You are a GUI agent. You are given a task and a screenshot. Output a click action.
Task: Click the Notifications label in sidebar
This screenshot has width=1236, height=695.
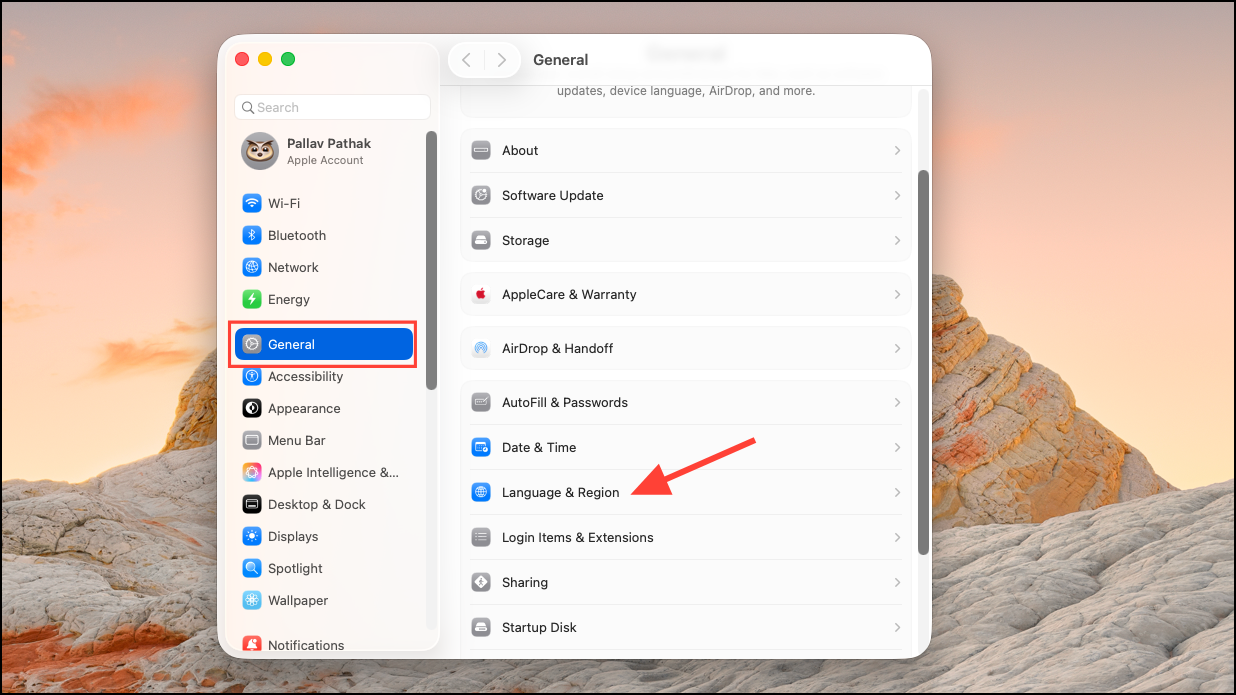point(306,645)
